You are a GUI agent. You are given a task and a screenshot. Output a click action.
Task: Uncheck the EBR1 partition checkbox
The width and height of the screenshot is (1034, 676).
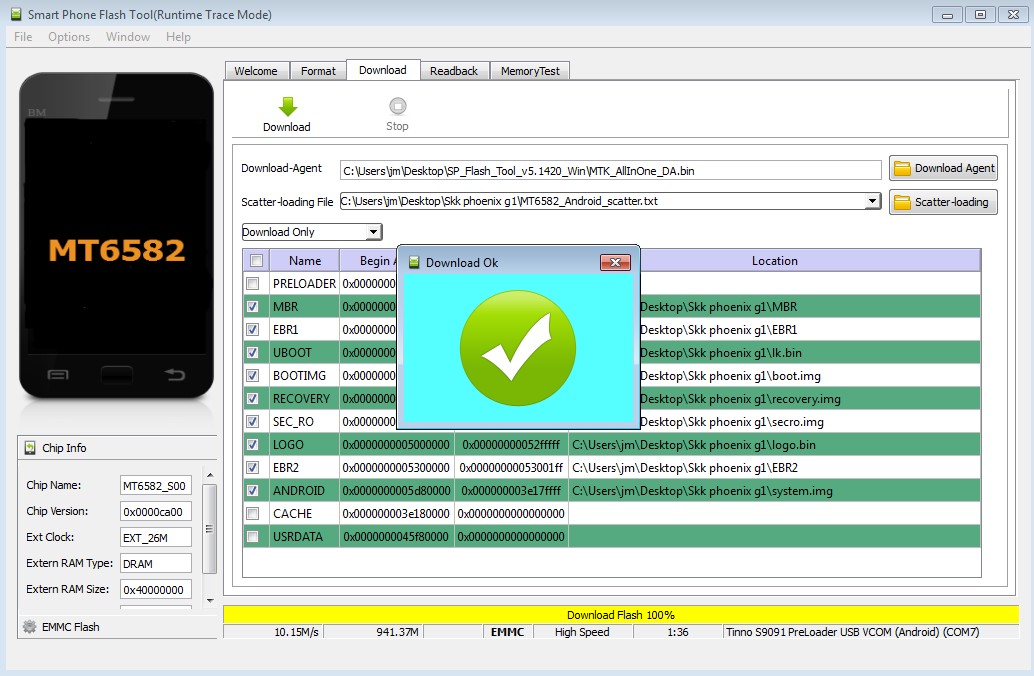pos(253,330)
